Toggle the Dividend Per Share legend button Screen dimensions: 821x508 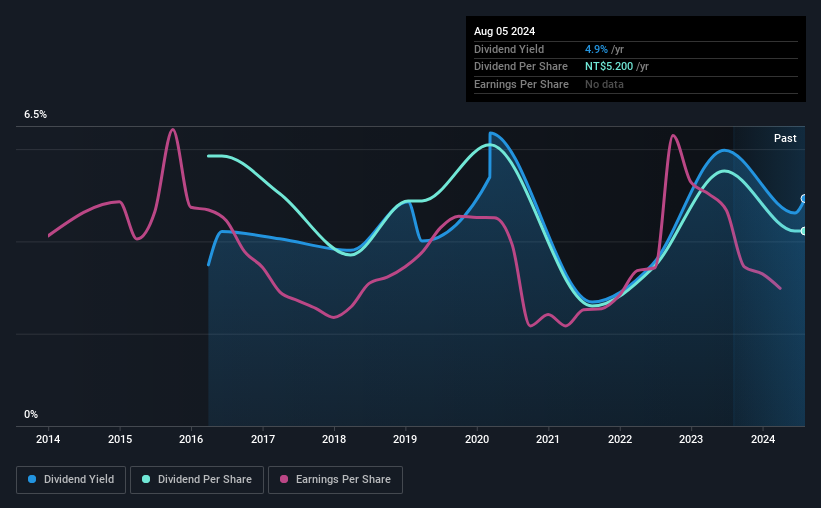click(x=197, y=480)
